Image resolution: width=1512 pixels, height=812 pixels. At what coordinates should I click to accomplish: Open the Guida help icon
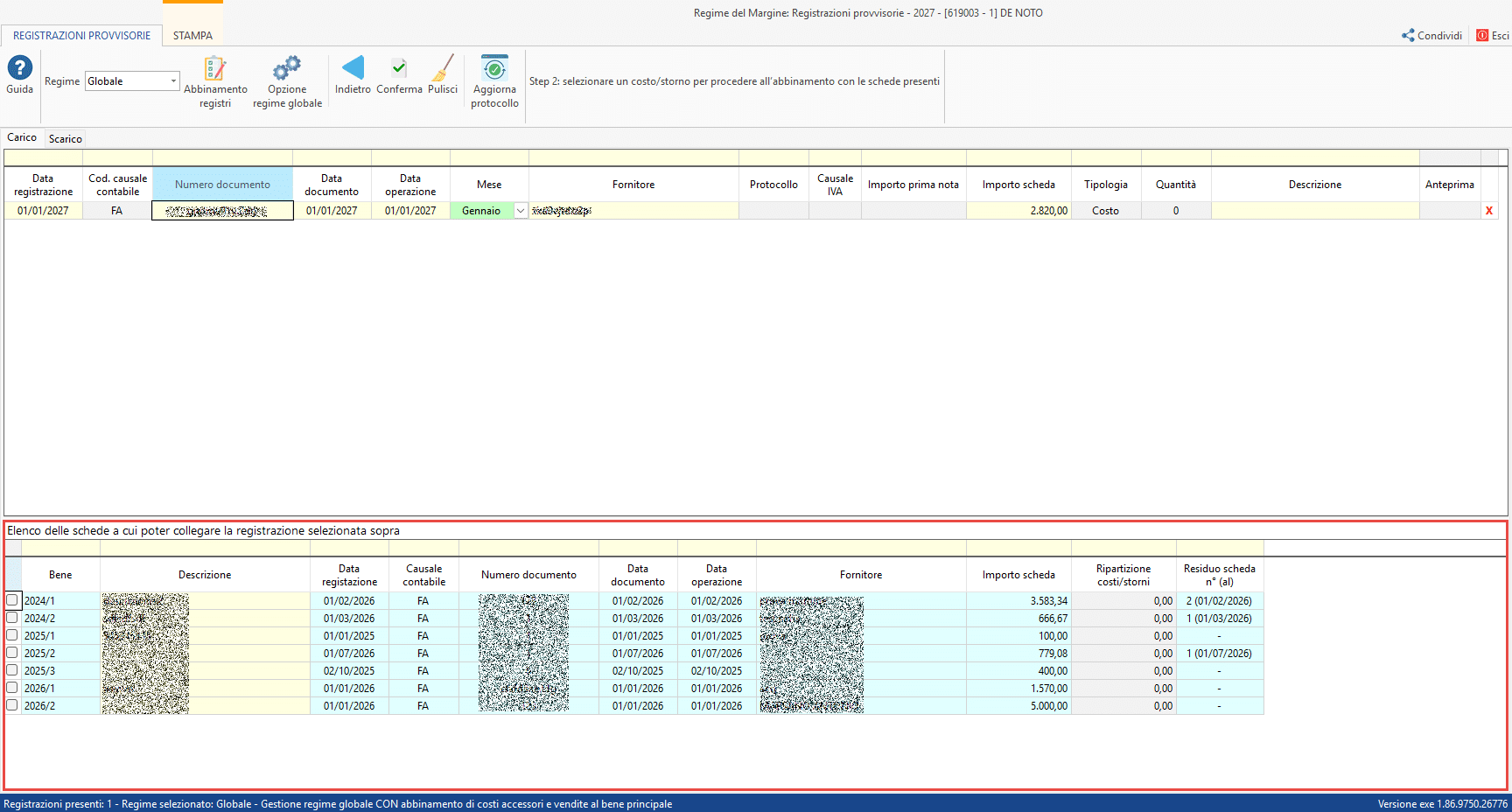tap(19, 68)
